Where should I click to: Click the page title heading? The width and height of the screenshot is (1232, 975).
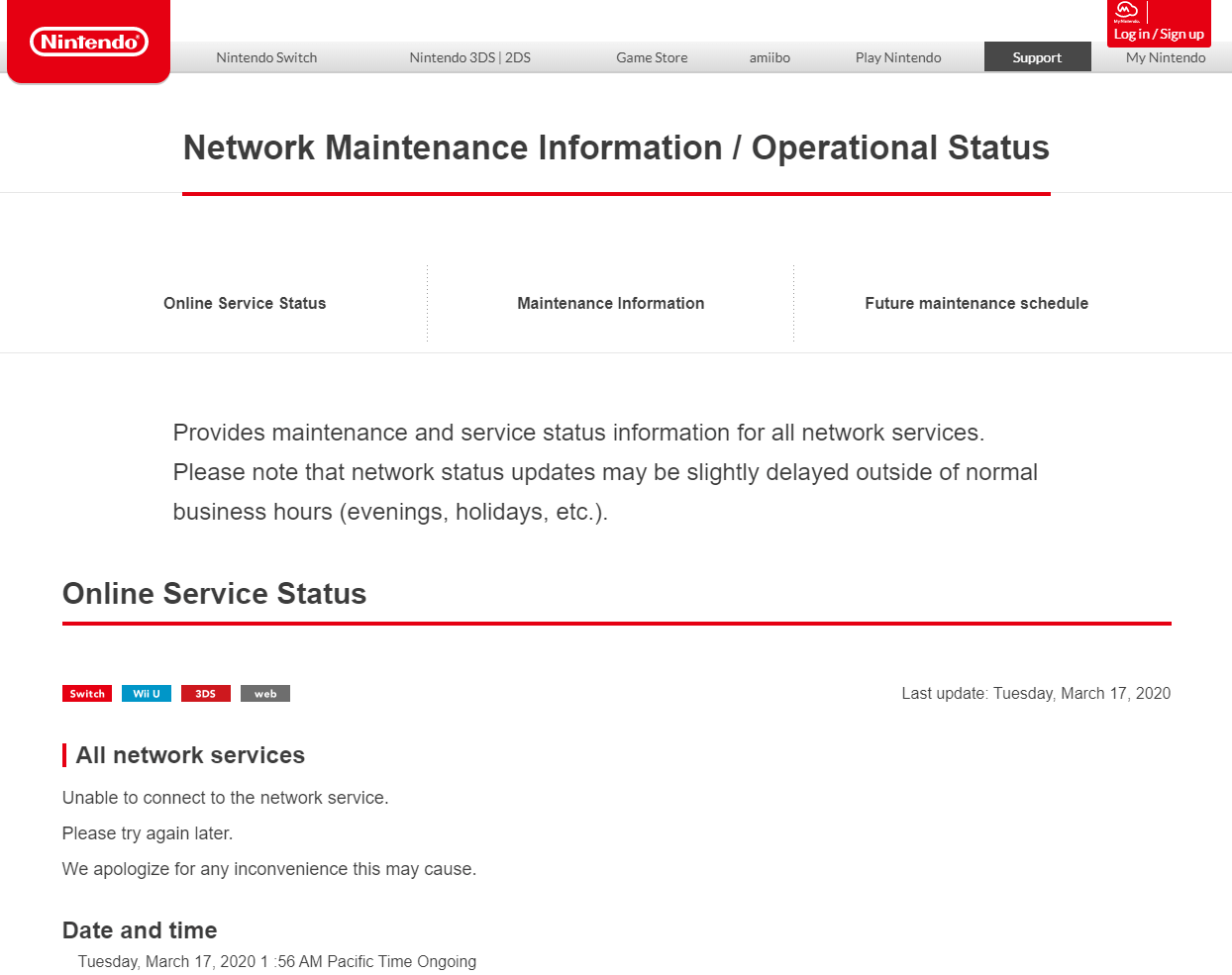[x=616, y=147]
